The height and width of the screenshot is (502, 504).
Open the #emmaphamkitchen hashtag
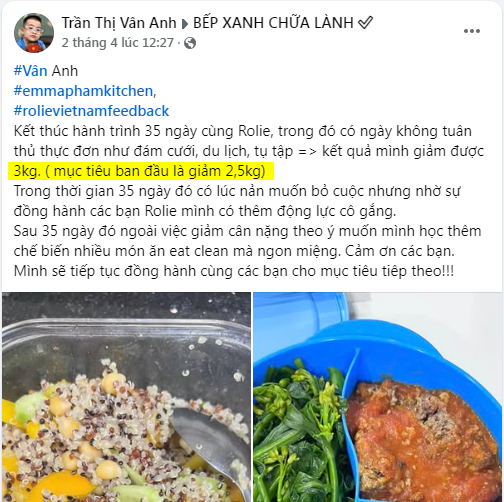(x=83, y=91)
